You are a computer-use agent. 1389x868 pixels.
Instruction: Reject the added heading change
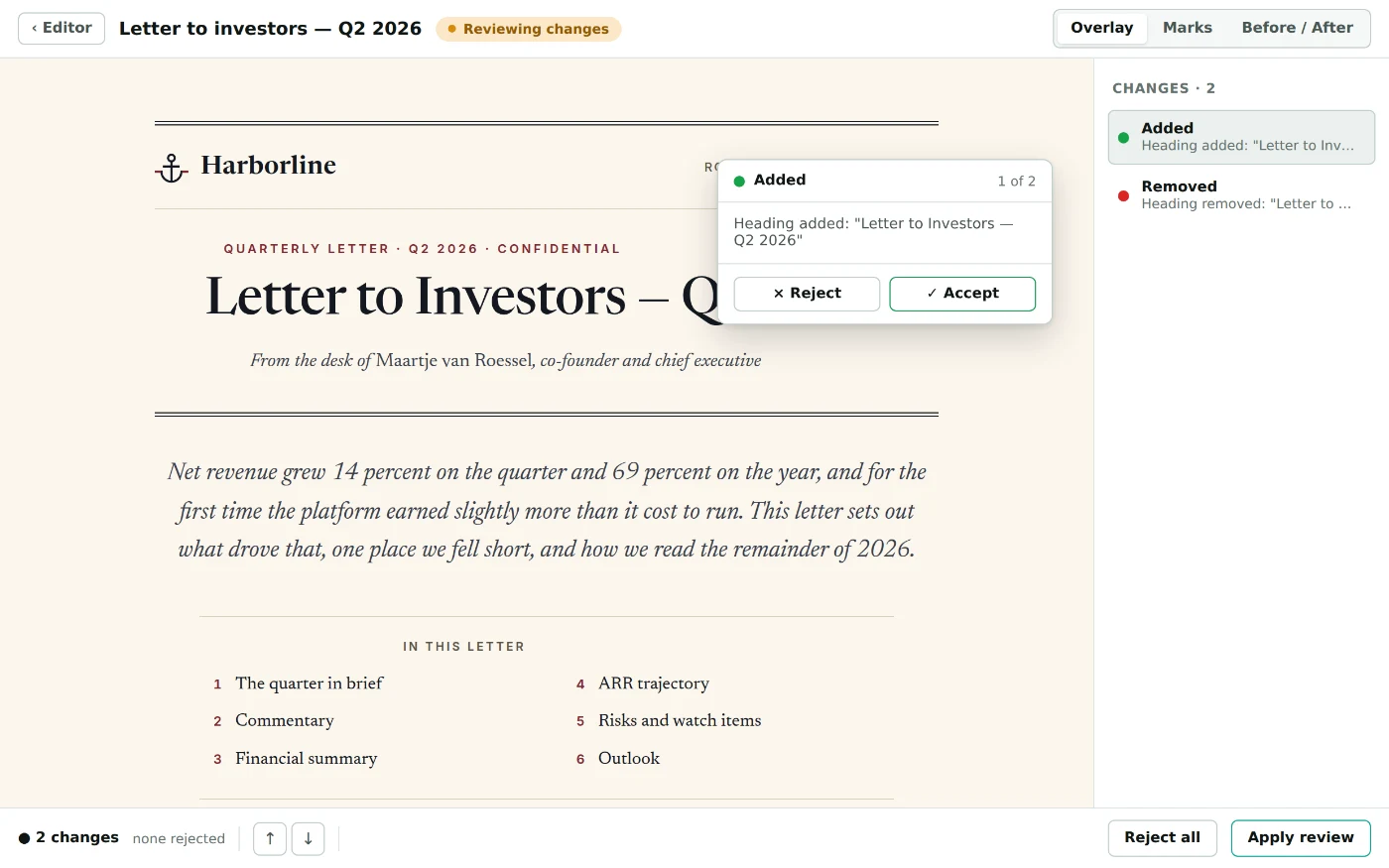[807, 294]
